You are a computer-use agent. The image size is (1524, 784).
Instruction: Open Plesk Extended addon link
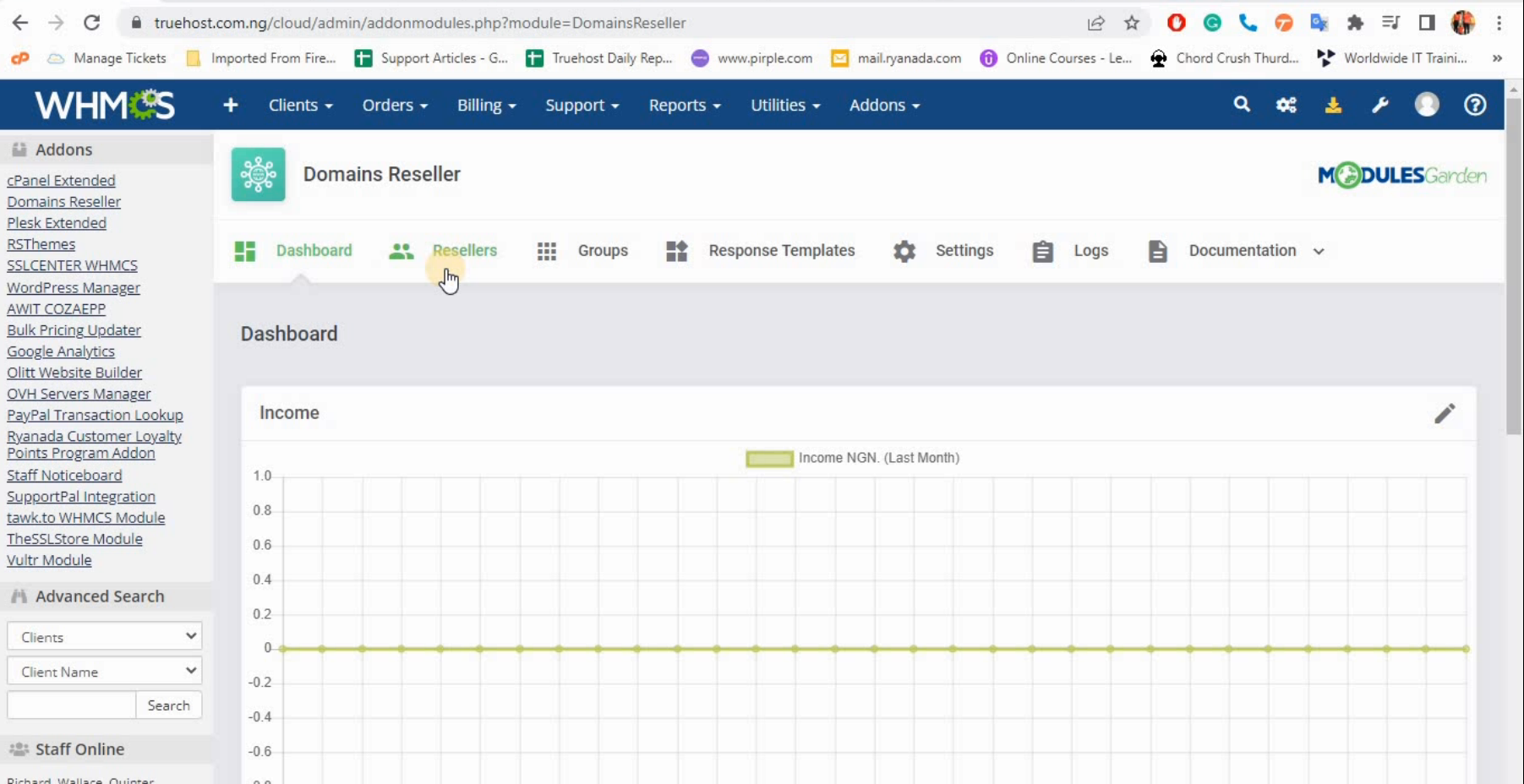(x=57, y=222)
